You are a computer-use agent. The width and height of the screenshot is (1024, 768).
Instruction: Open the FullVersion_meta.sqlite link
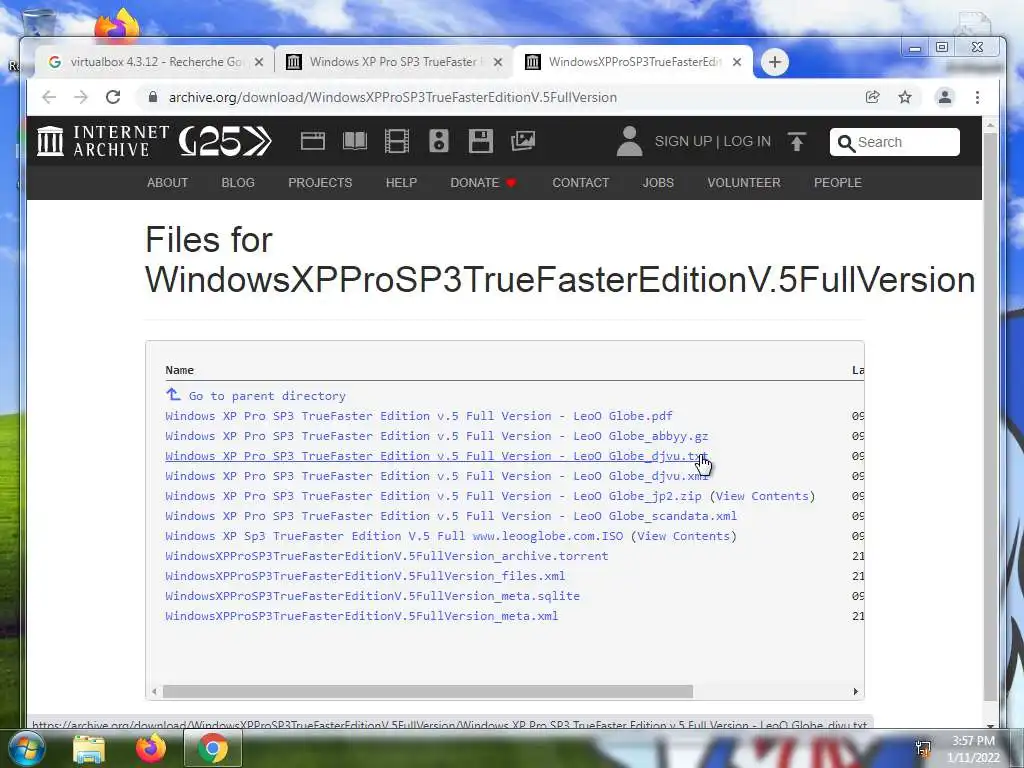pyautogui.click(x=372, y=596)
